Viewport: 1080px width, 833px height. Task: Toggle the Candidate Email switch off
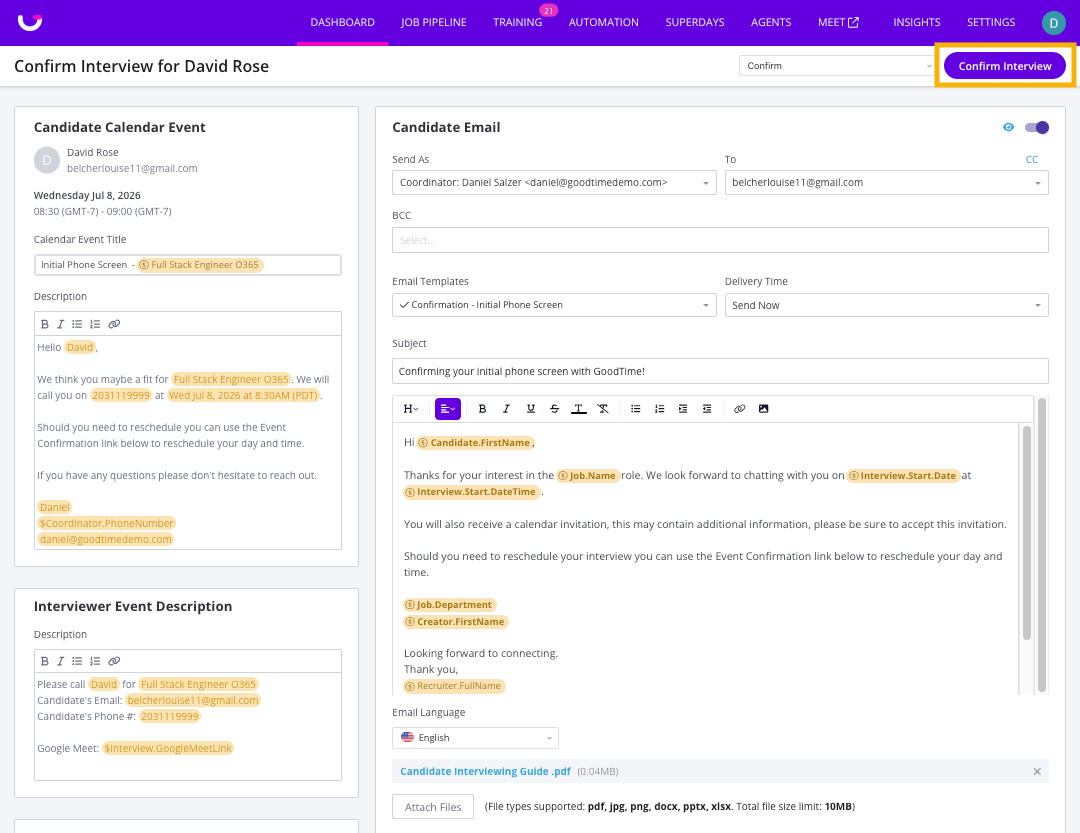tap(1037, 127)
